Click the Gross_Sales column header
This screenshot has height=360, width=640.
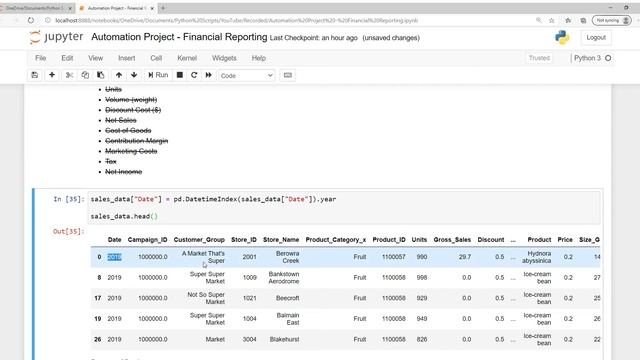click(x=452, y=240)
